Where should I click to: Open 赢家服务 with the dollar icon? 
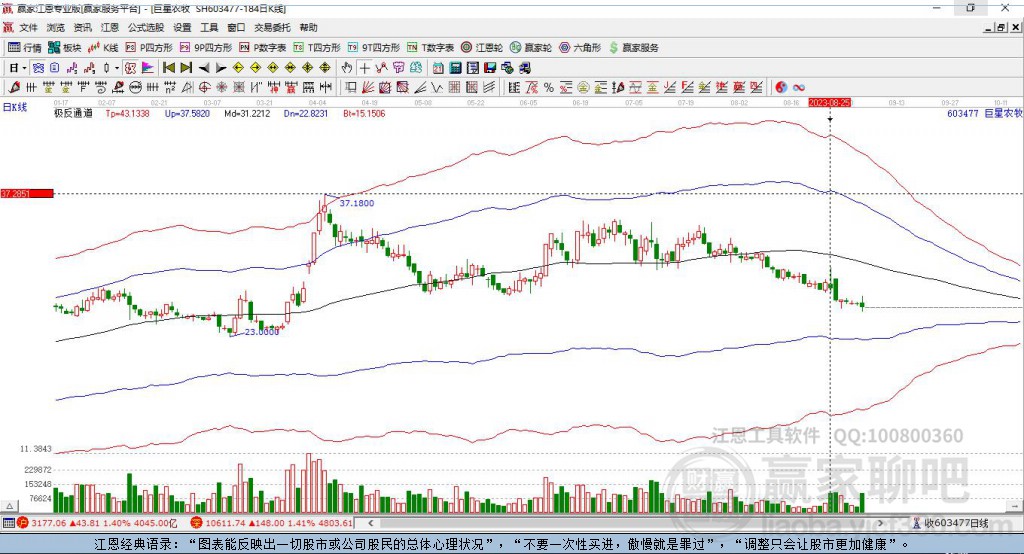pyautogui.click(x=633, y=48)
